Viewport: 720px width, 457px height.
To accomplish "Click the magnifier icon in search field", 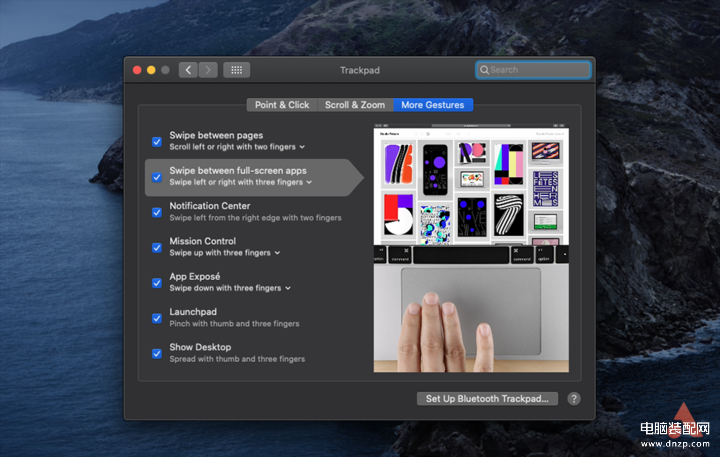I will [x=484, y=70].
